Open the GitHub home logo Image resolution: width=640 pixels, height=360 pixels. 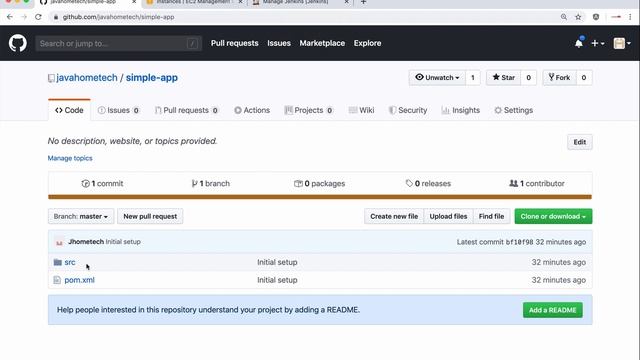click(x=18, y=43)
